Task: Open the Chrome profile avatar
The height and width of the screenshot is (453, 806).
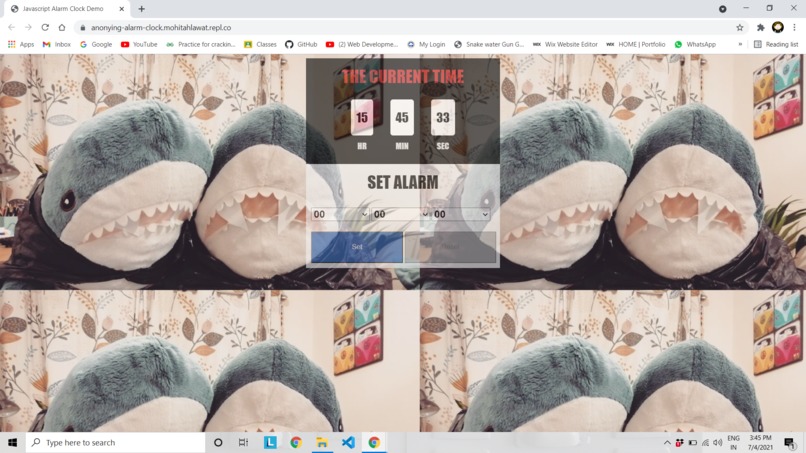Action: point(778,28)
